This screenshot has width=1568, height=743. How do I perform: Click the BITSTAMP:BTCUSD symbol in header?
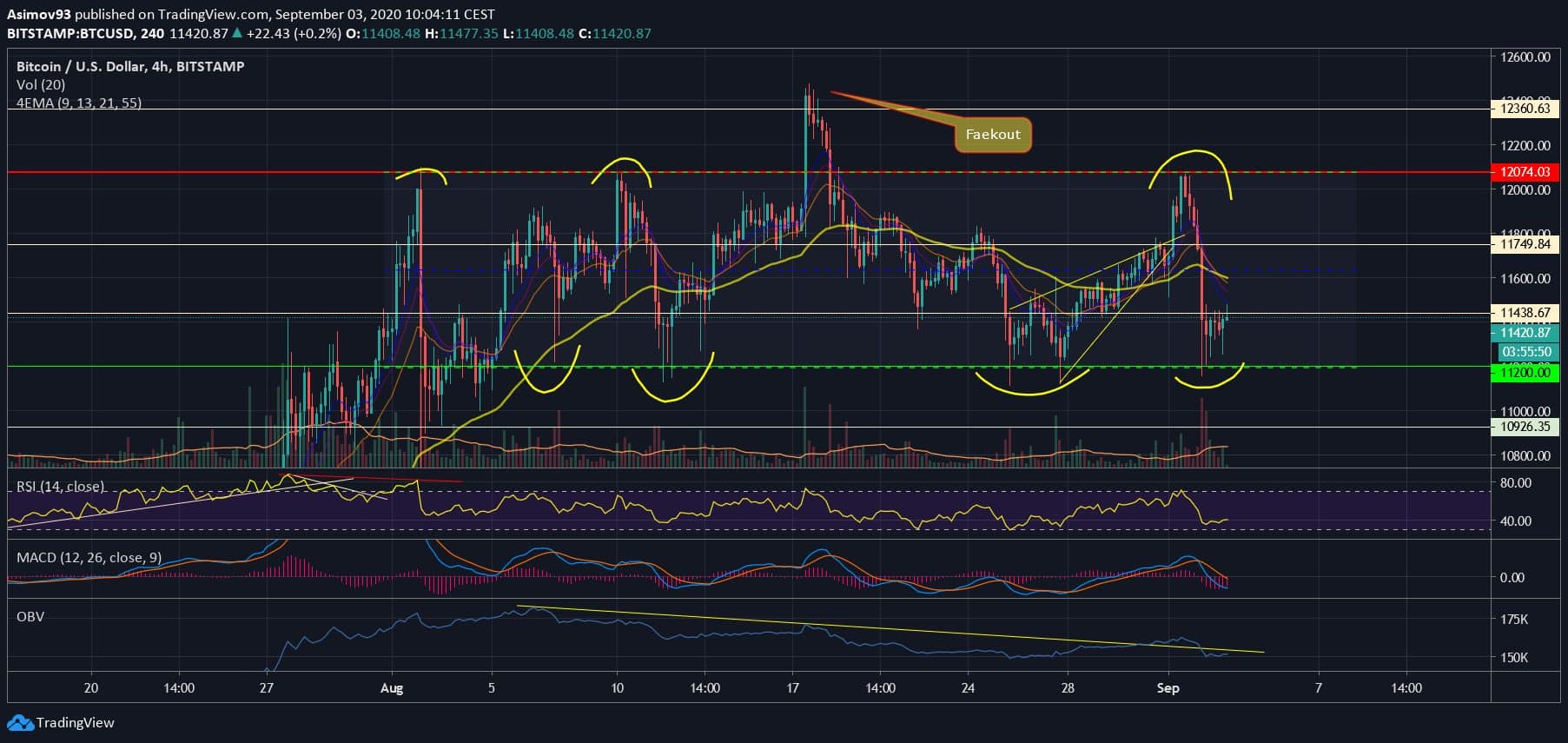(x=71, y=34)
